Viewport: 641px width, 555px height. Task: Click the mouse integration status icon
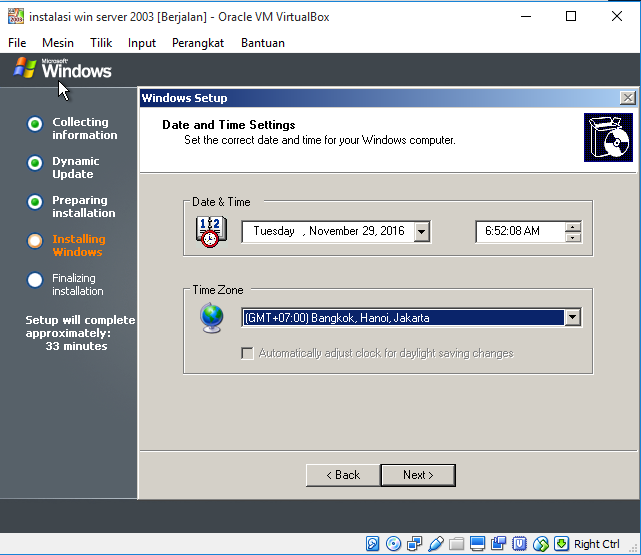[x=540, y=544]
